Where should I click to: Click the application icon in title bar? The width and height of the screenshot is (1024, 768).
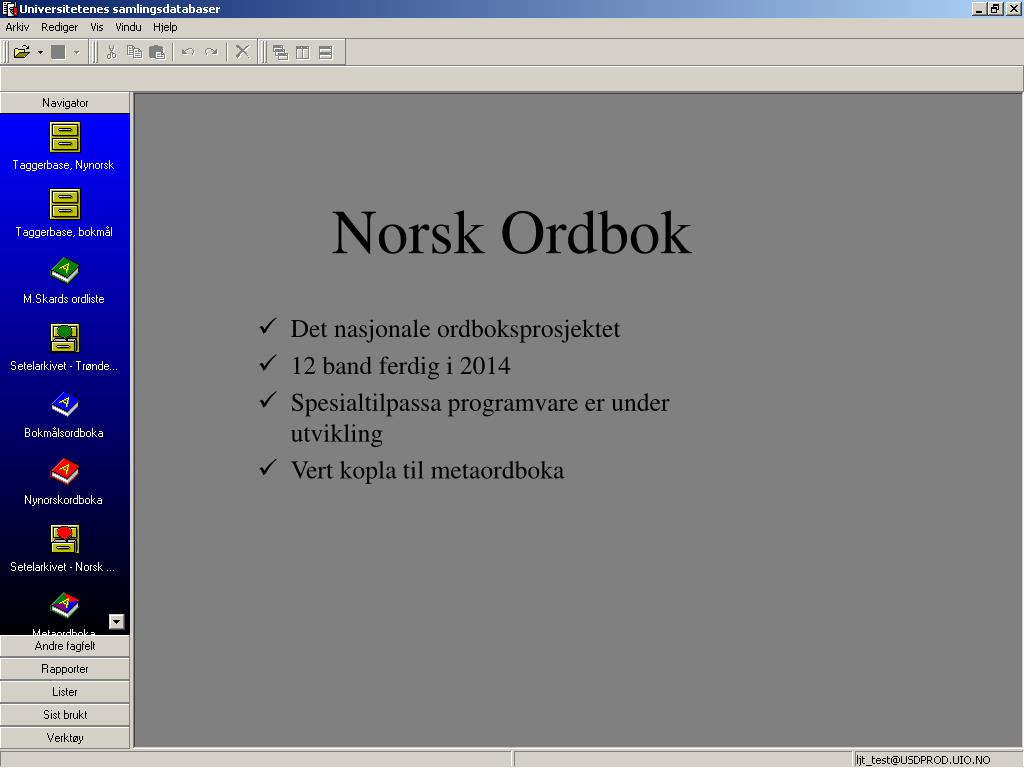8,8
